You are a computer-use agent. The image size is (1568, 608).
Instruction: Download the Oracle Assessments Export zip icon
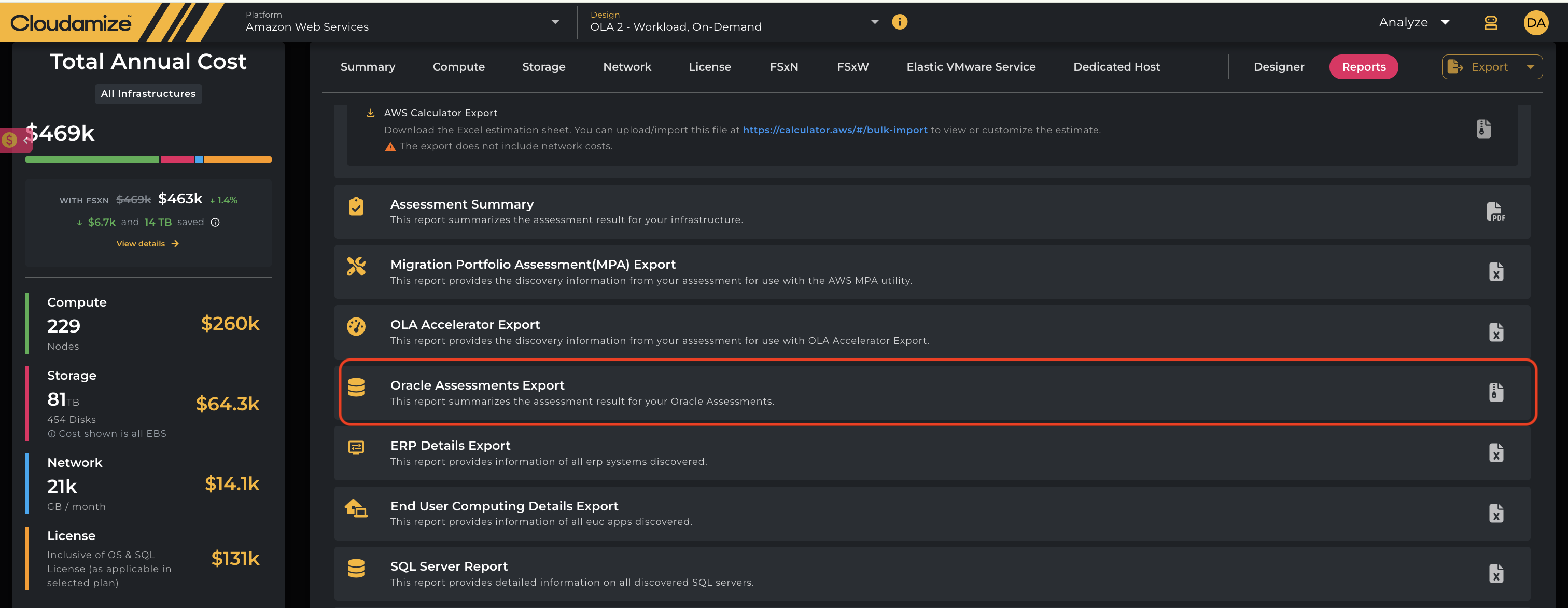point(1496,392)
